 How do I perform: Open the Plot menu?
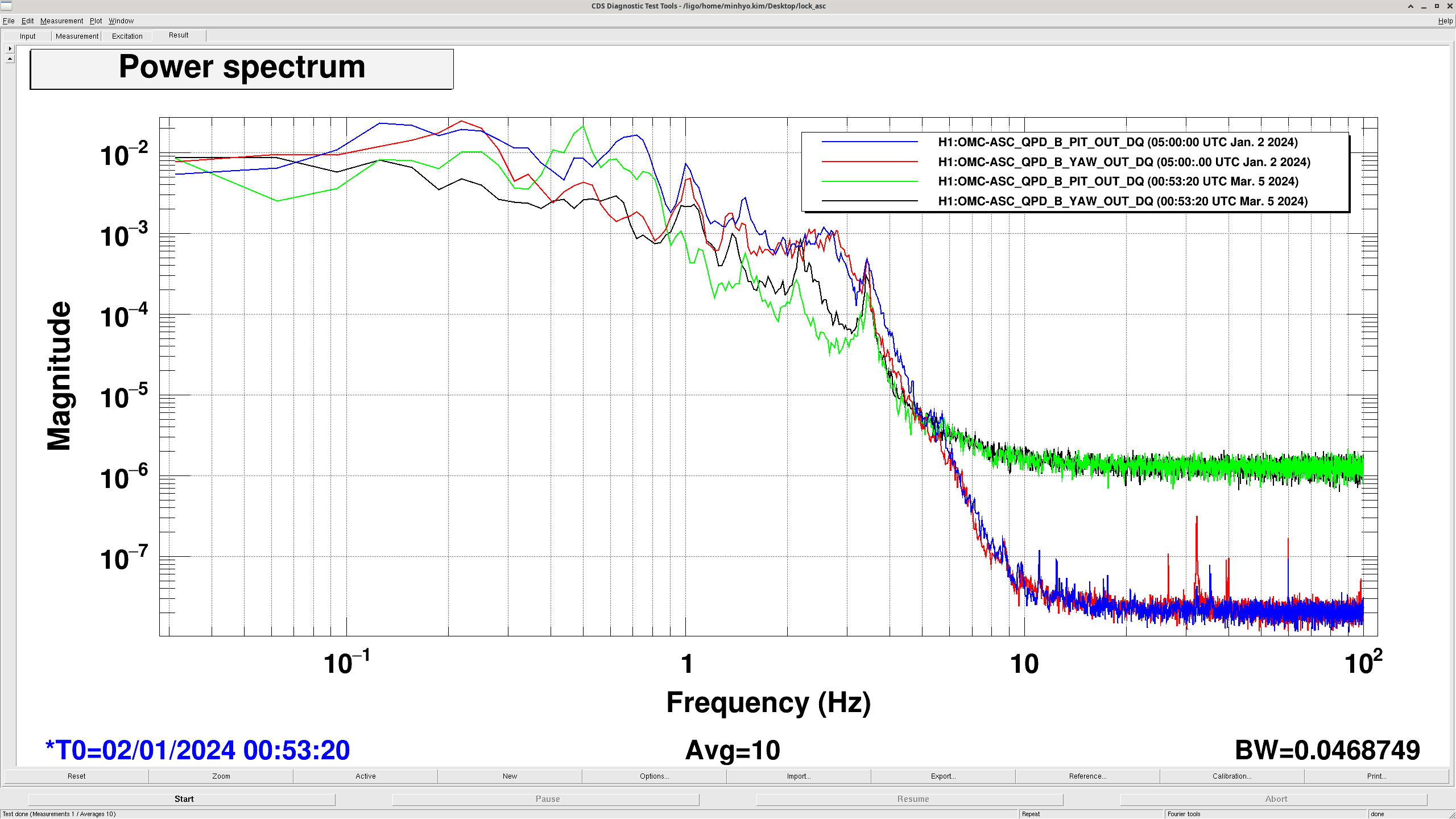(x=96, y=20)
